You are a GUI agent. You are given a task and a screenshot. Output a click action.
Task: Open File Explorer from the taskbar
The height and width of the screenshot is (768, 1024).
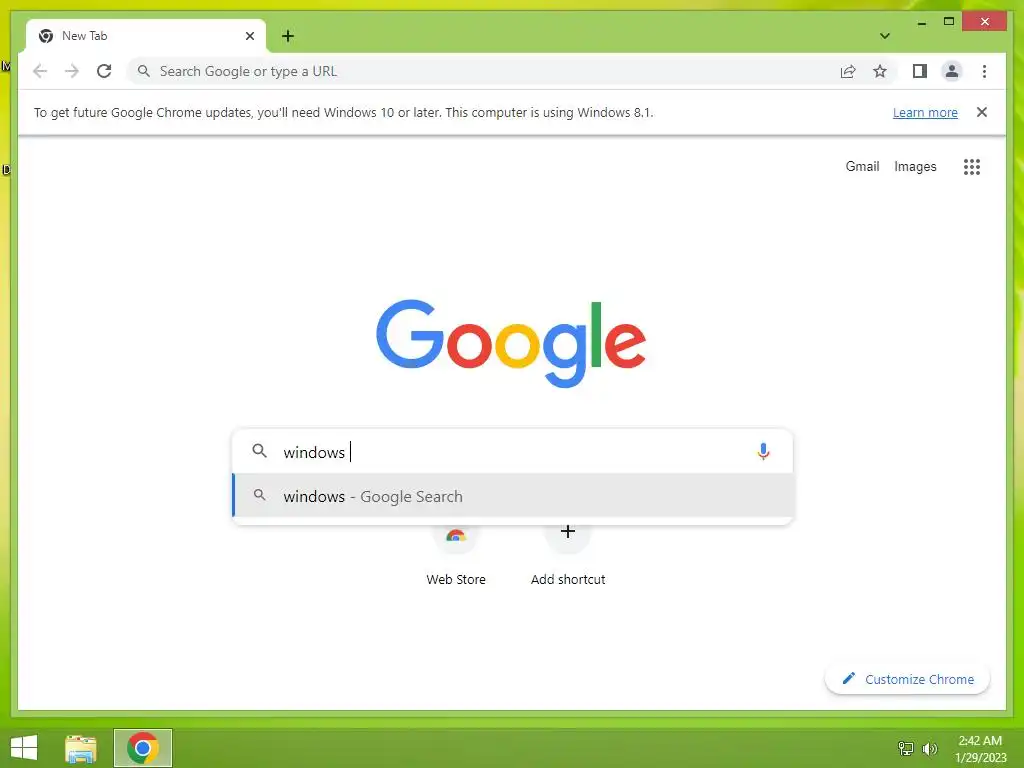[81, 748]
